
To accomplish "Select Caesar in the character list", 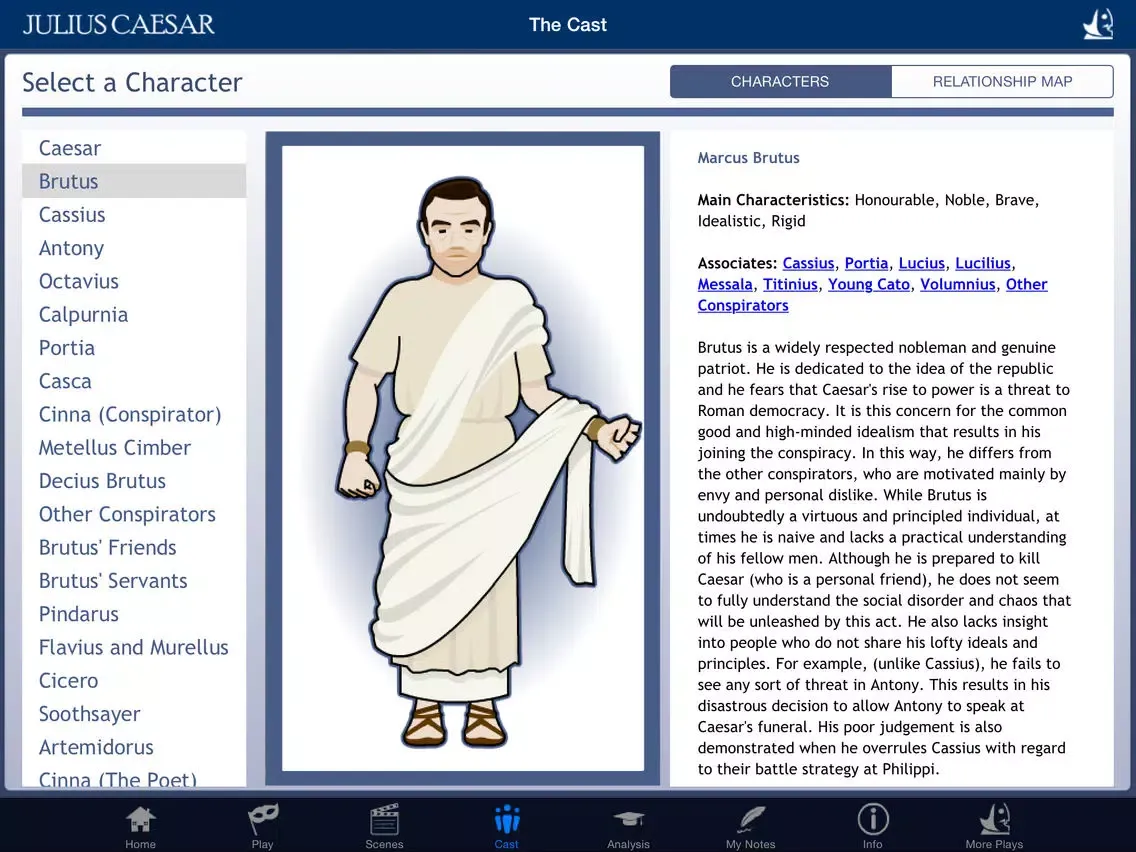I will (x=134, y=148).
